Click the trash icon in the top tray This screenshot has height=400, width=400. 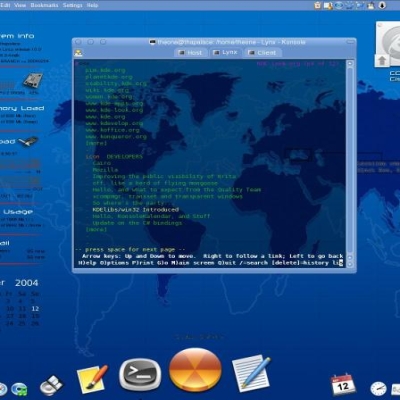[x=317, y=5]
